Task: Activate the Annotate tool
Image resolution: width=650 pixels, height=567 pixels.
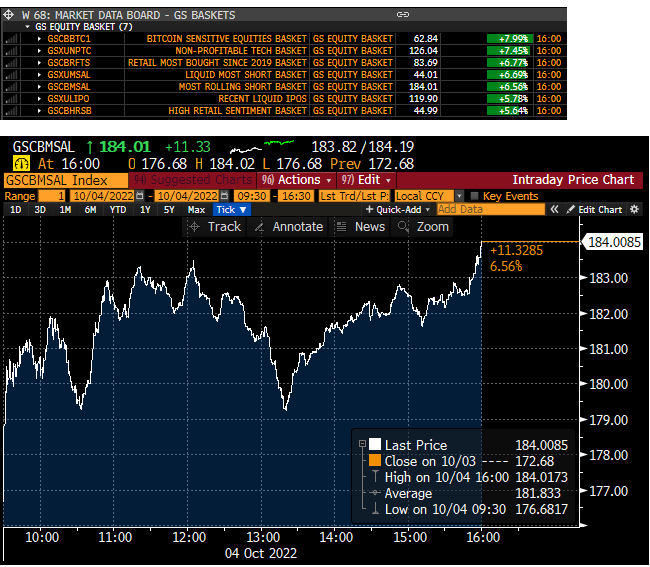Action: (x=289, y=227)
